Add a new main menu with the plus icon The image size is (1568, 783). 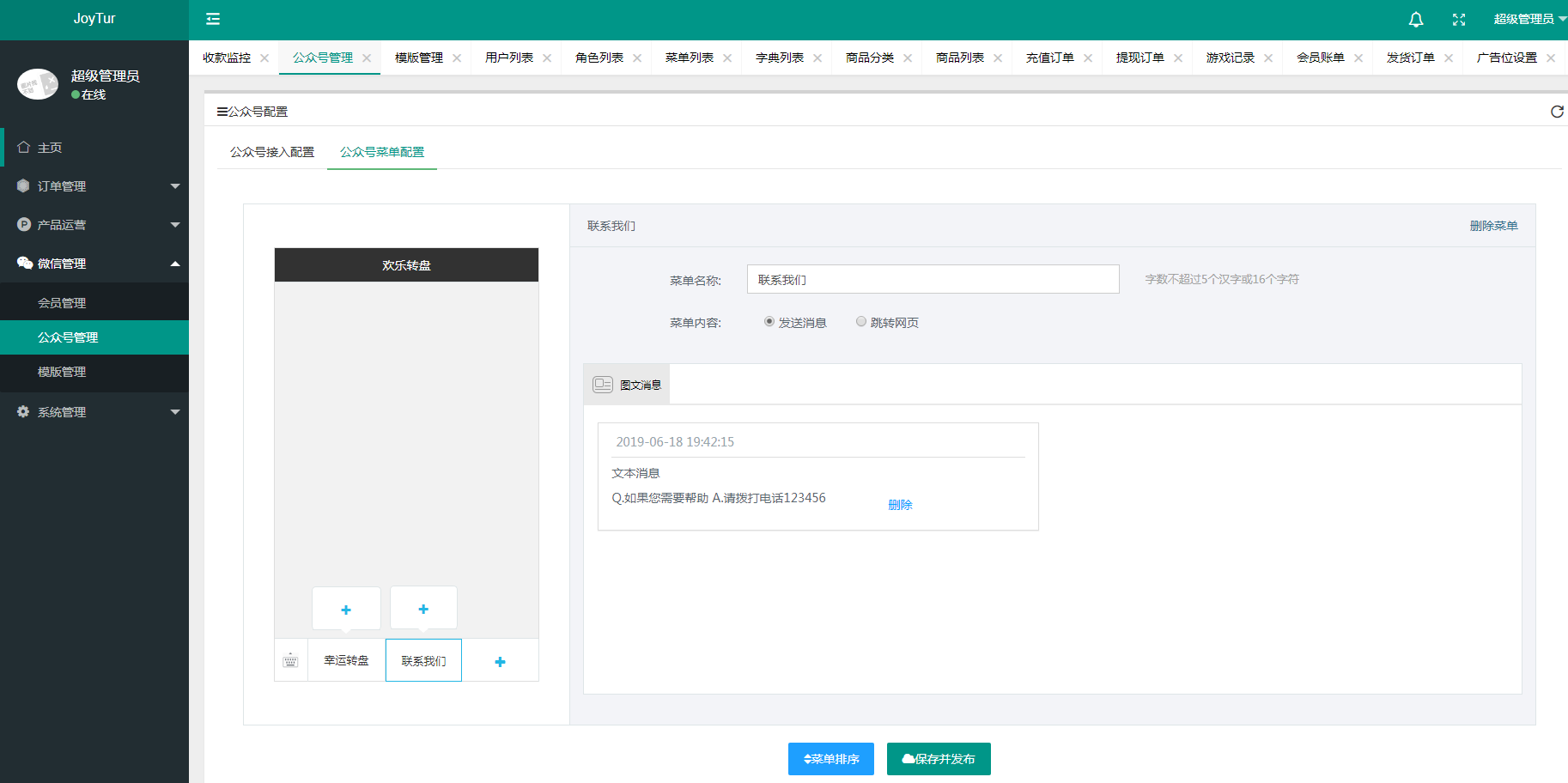click(500, 661)
